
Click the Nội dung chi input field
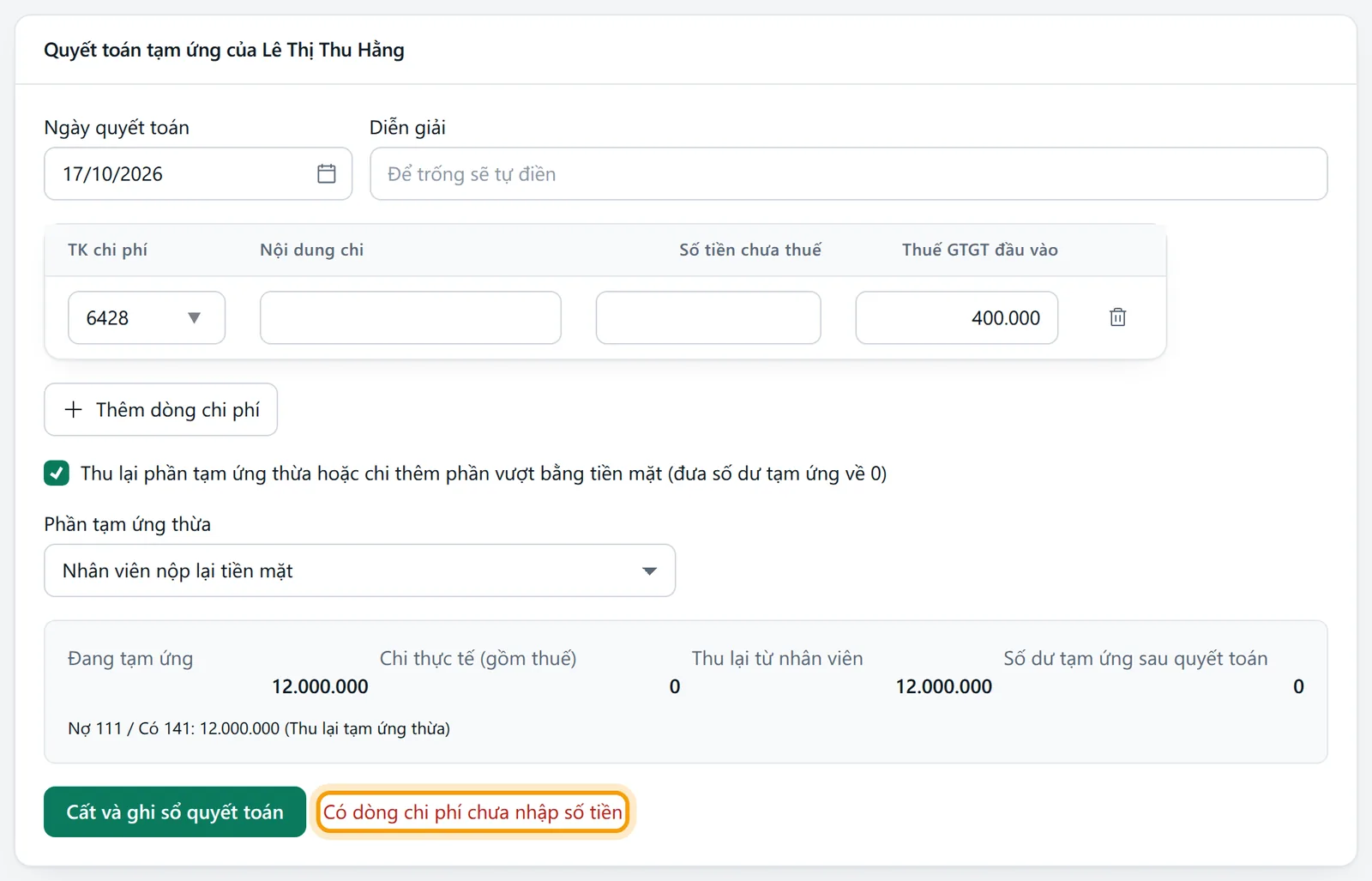pos(411,317)
